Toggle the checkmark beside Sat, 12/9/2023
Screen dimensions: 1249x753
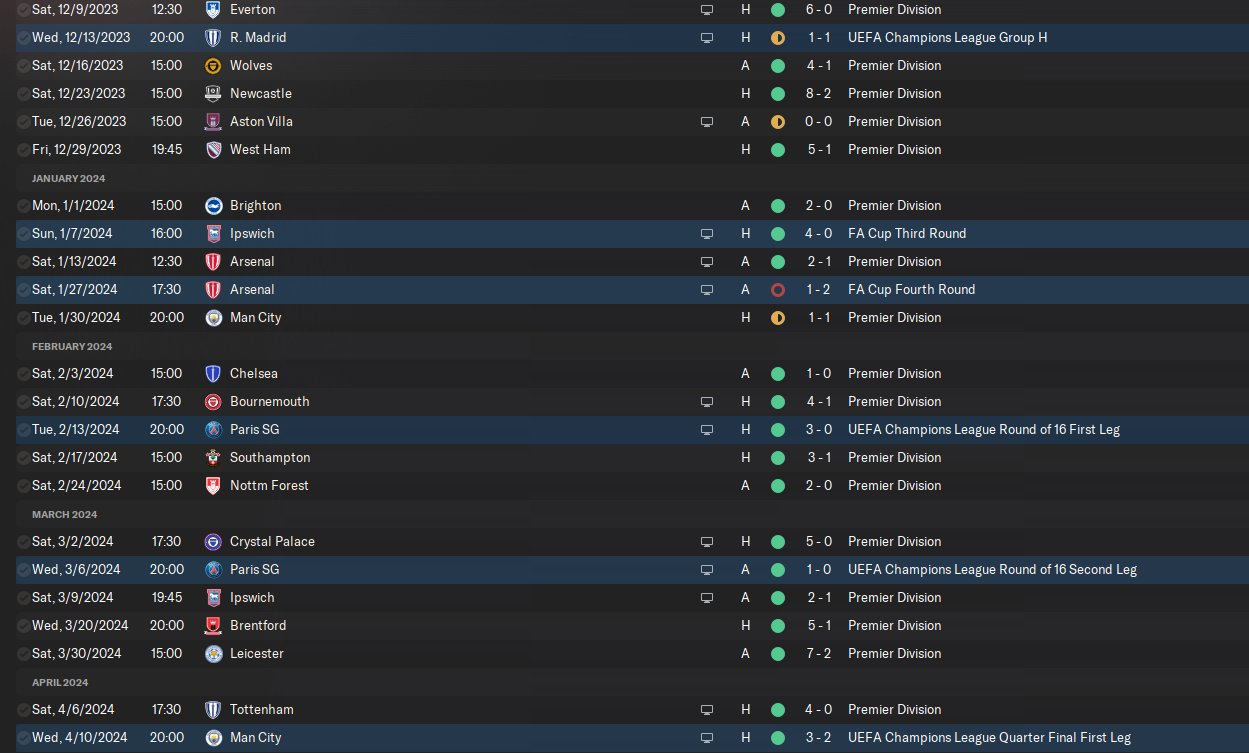pyautogui.click(x=24, y=10)
